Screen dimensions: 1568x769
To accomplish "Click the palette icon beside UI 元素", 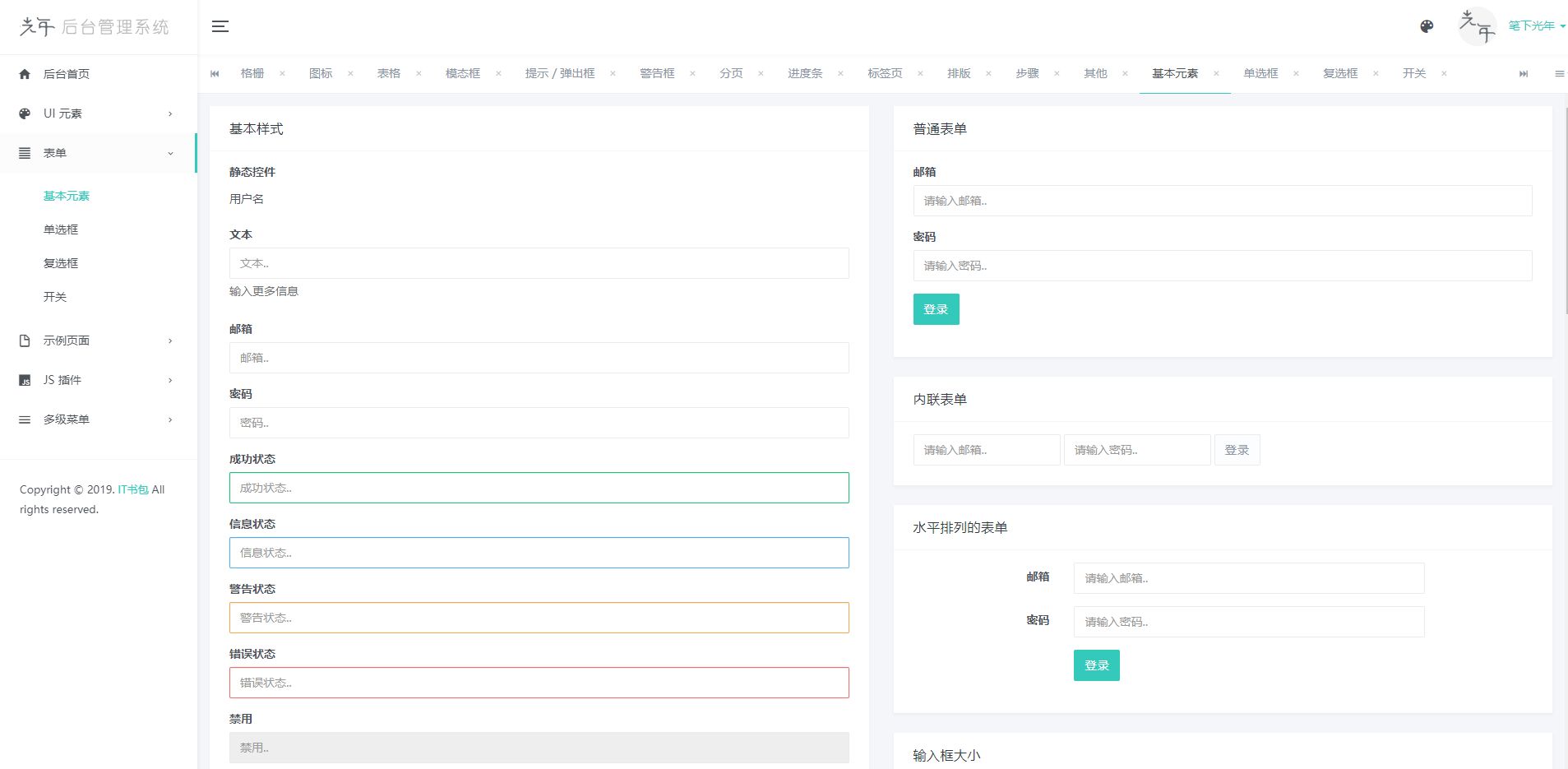I will click(x=25, y=113).
